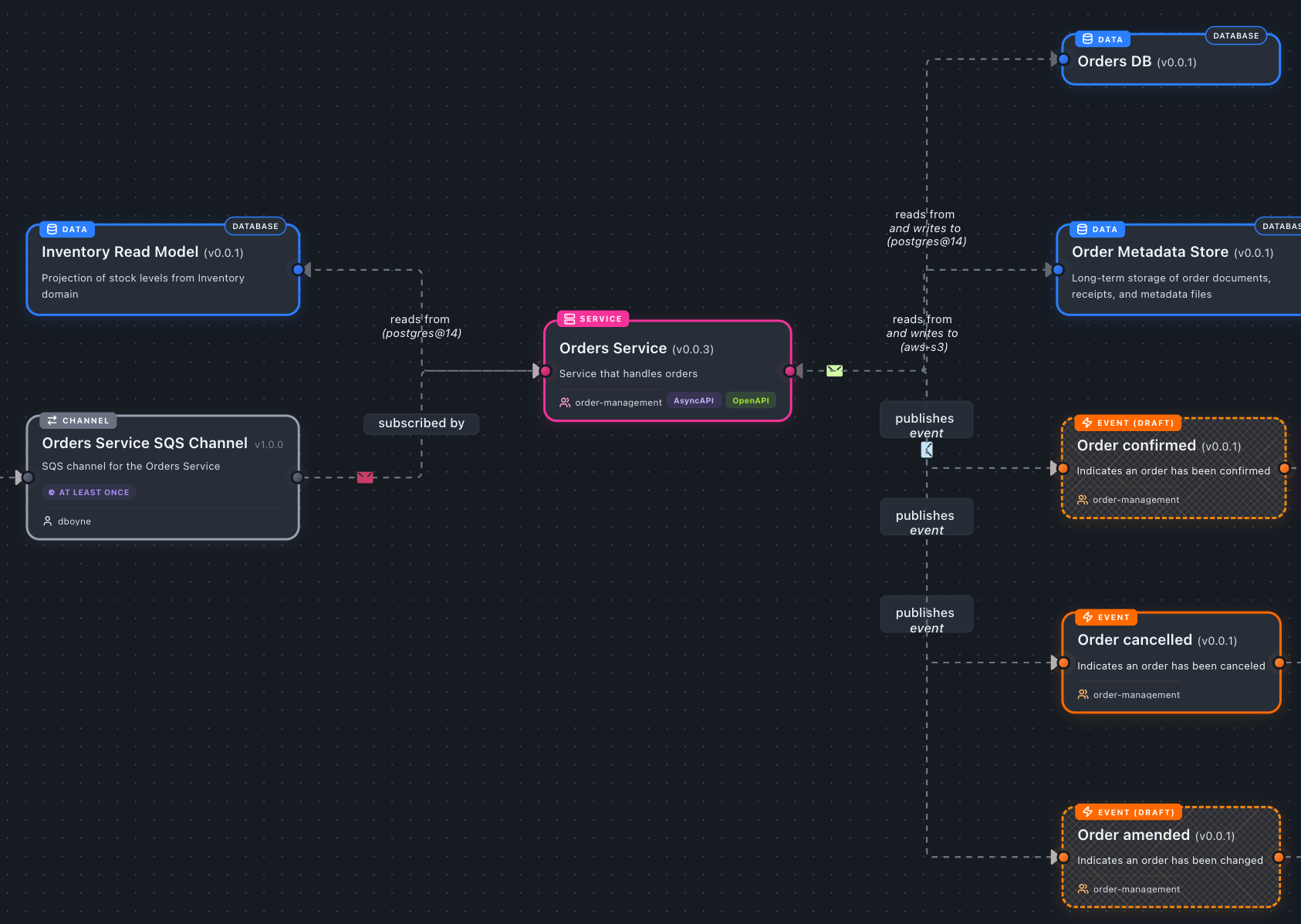This screenshot has height=924, width=1301.
Task: Click the AT LEAST ONCE delivery badge
Action: pyautogui.click(x=89, y=492)
